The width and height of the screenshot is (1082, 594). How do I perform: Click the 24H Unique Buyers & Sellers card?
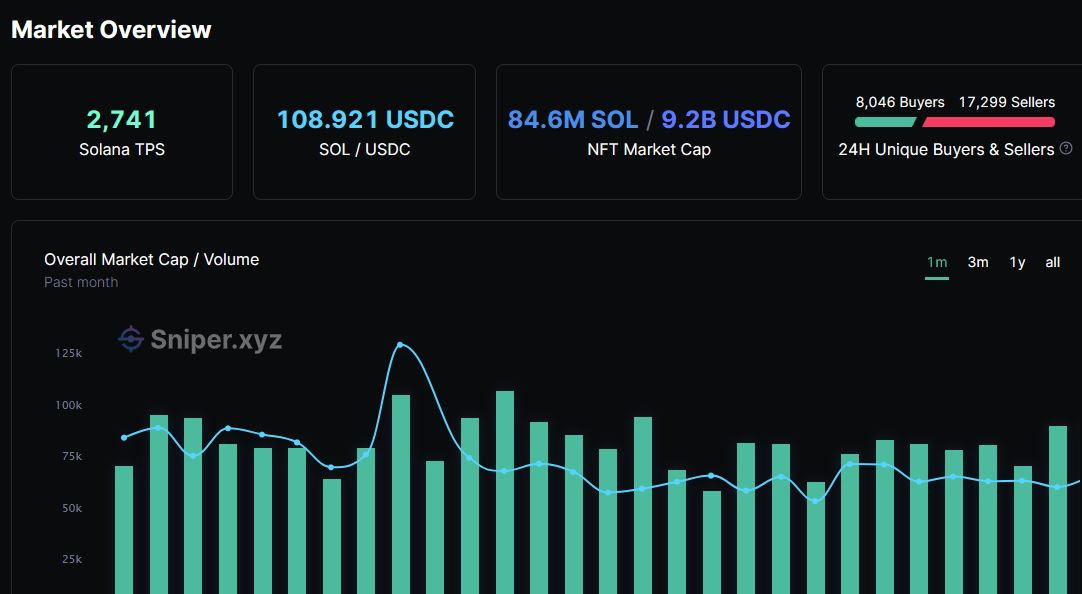point(953,131)
